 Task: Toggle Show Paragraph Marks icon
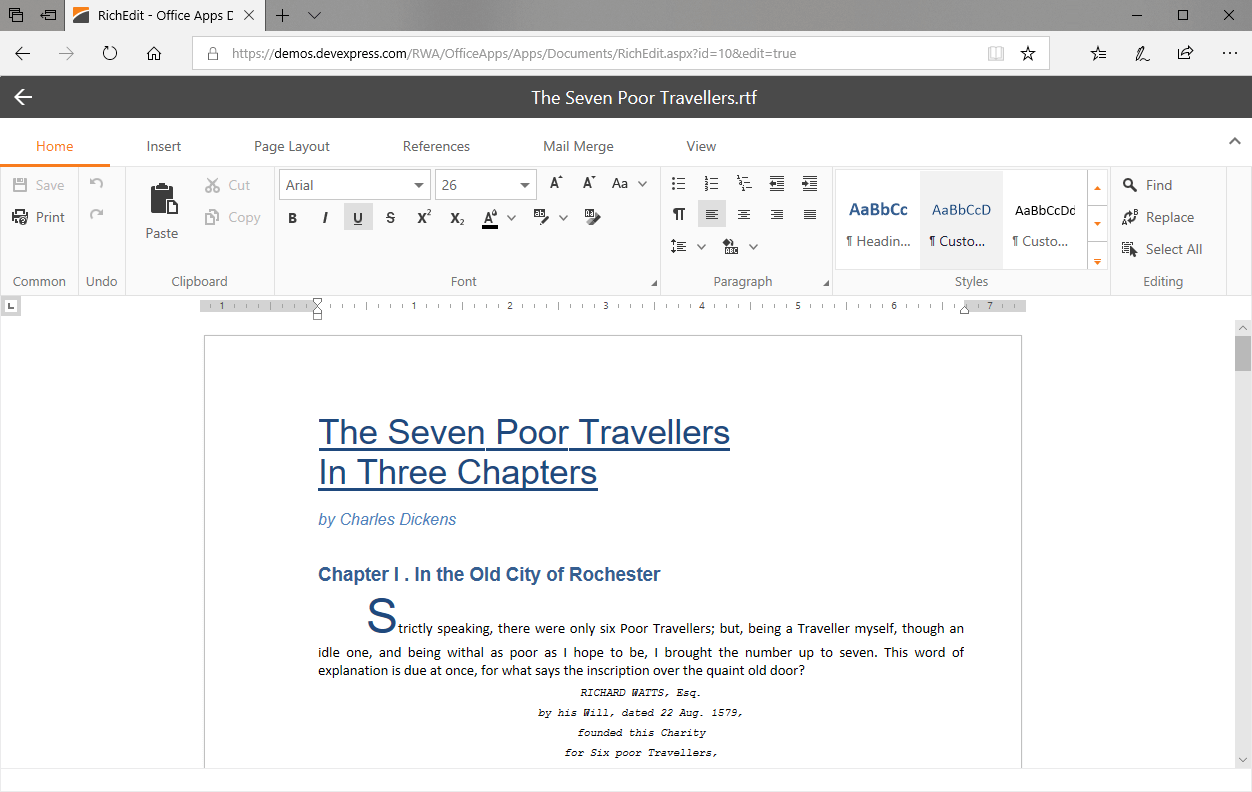coord(679,213)
